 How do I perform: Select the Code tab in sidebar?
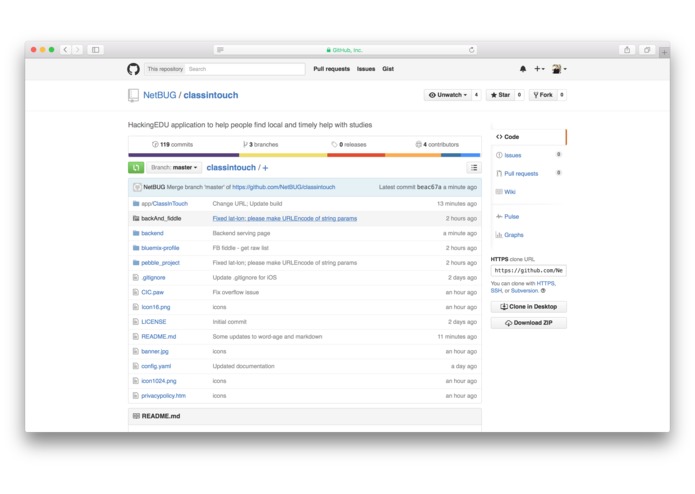pyautogui.click(x=528, y=137)
